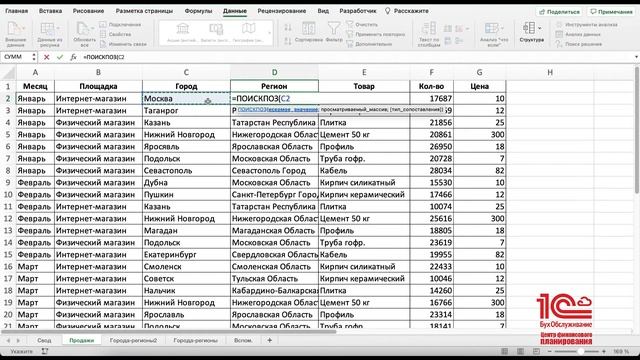Switch to the Свод sheet tab
The image size is (640, 360).
point(44,340)
